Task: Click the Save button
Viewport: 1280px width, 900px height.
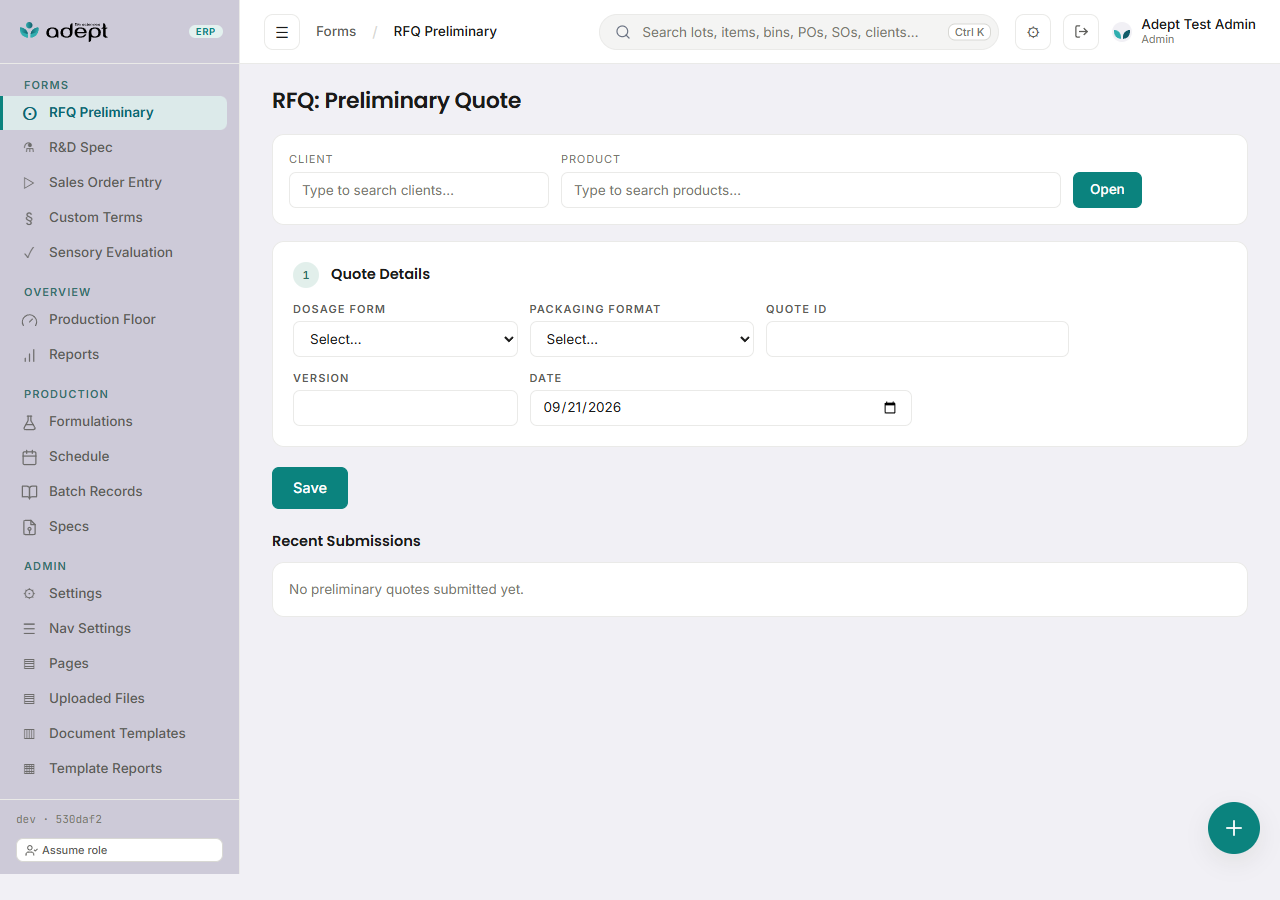Action: (x=310, y=488)
